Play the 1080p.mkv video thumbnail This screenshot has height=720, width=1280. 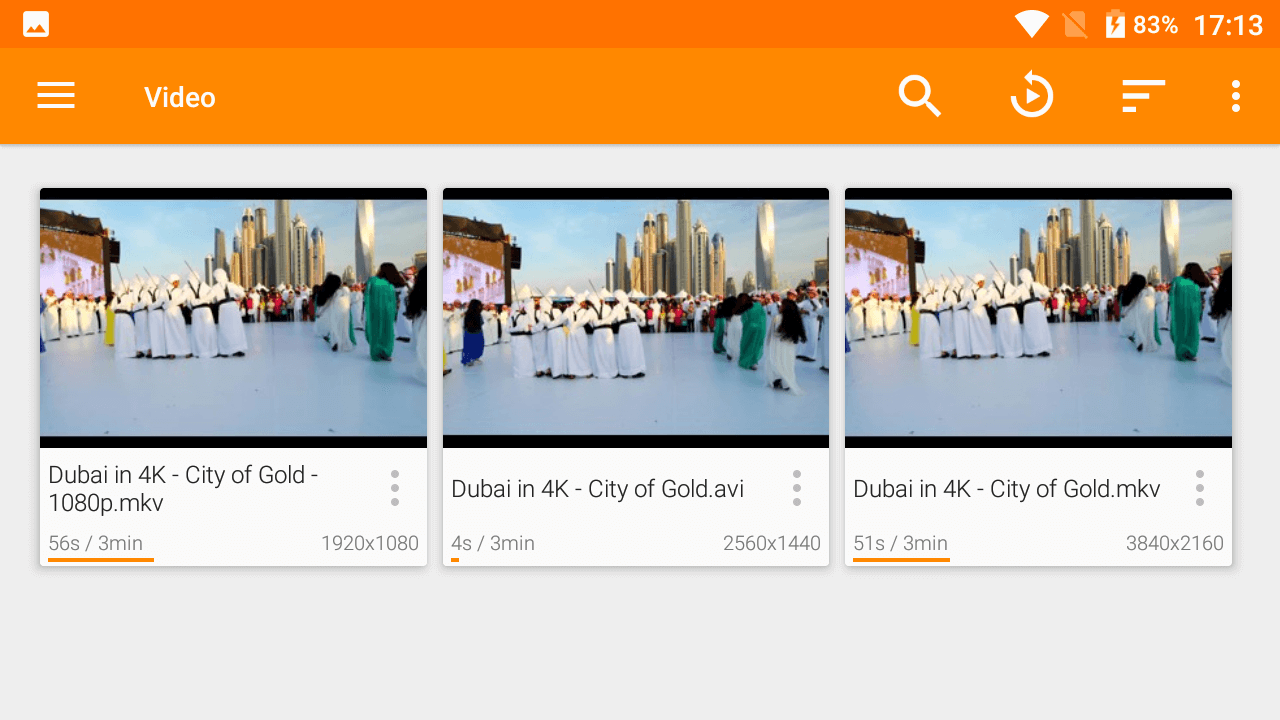coord(233,317)
